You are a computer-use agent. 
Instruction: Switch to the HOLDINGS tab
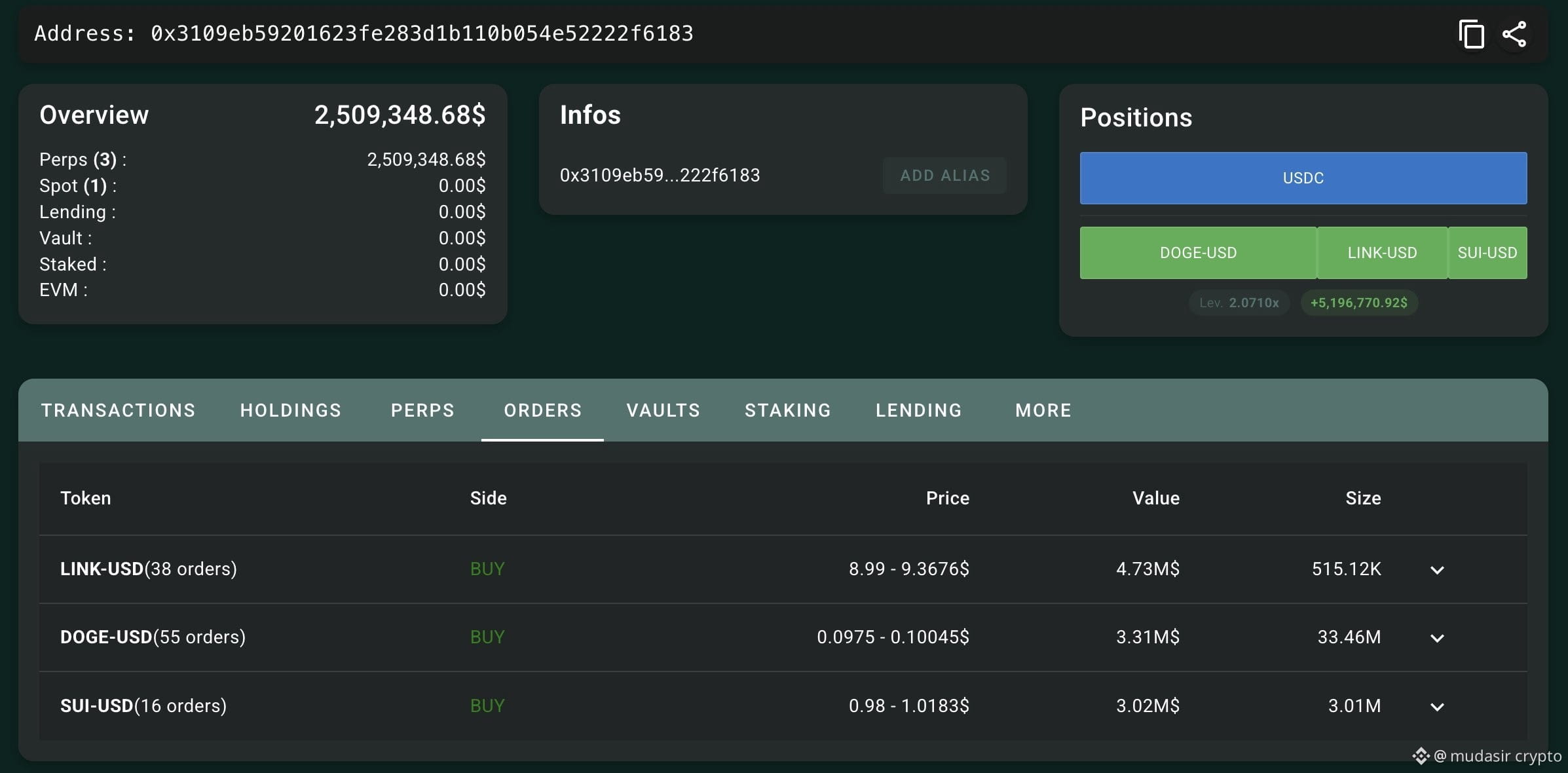click(x=291, y=410)
